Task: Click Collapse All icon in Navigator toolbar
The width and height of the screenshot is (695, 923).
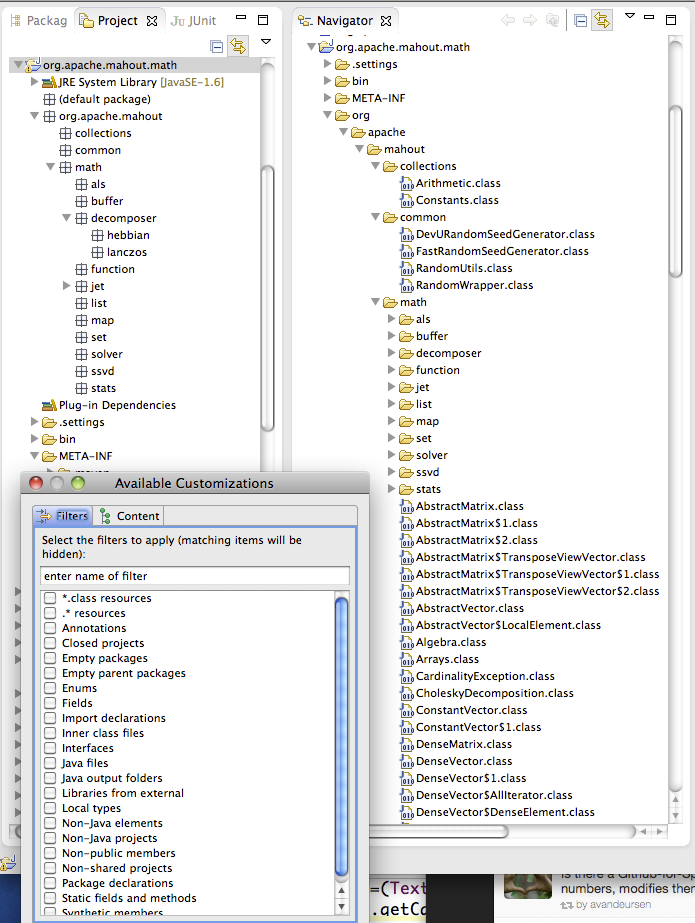Action: click(580, 21)
